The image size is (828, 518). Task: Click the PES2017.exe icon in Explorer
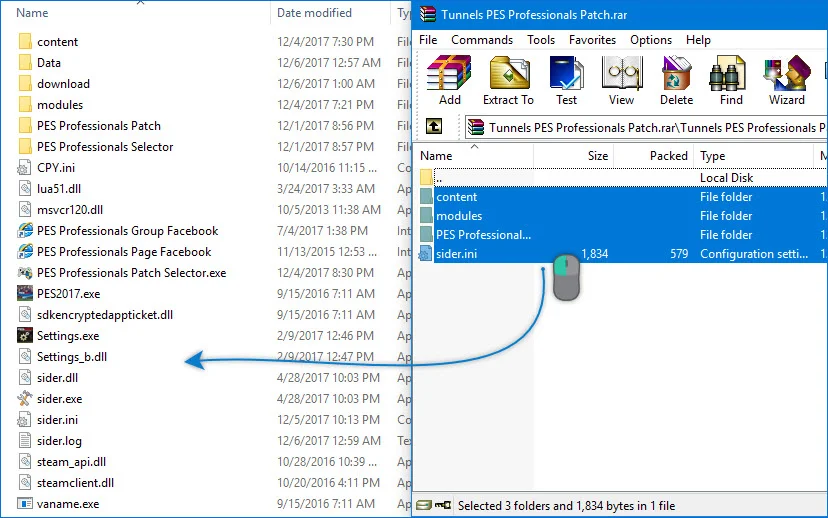pyautogui.click(x=25, y=293)
